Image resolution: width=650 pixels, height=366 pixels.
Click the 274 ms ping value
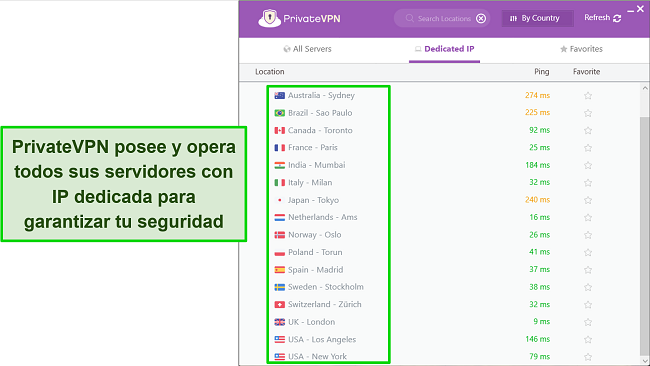537,95
